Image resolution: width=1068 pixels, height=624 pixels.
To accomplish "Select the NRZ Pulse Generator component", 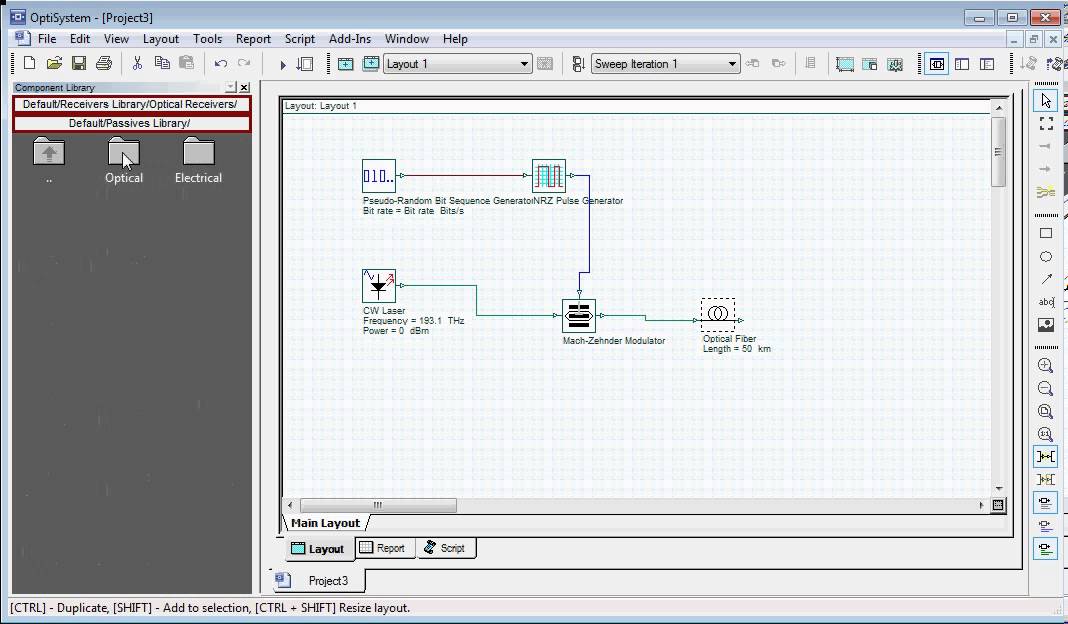I will [x=549, y=176].
